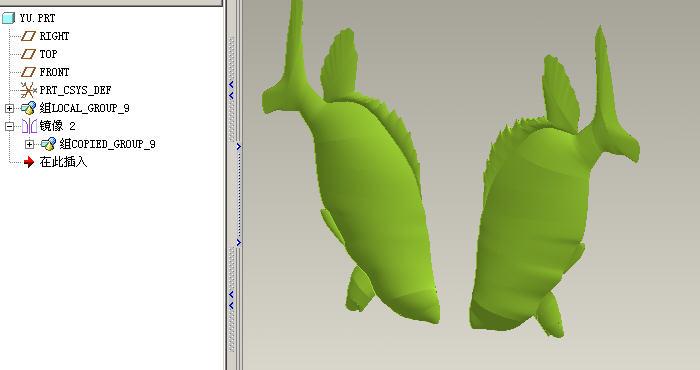Collapse the 镜像 2 node
This screenshot has height=370, width=700.
pyautogui.click(x=9, y=126)
